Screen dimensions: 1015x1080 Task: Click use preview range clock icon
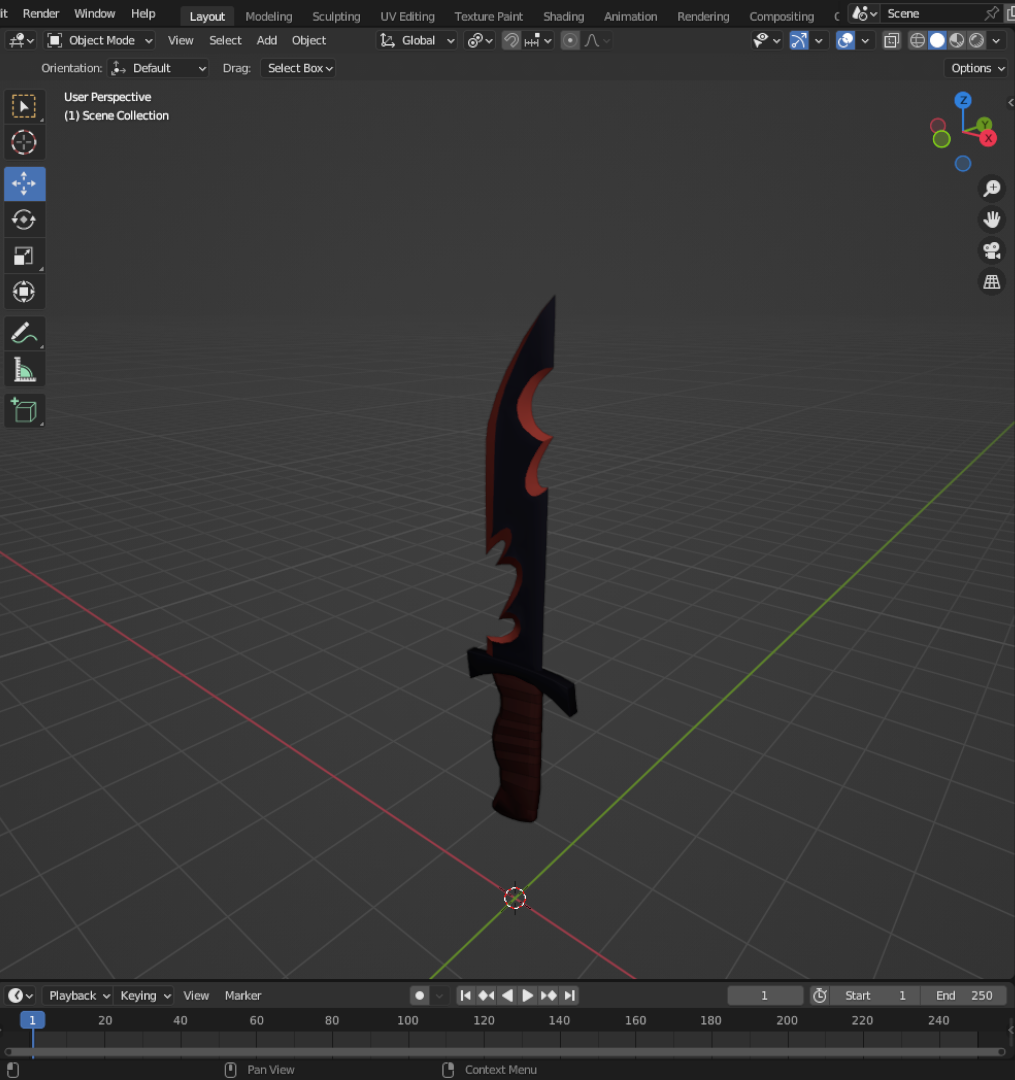coord(819,995)
